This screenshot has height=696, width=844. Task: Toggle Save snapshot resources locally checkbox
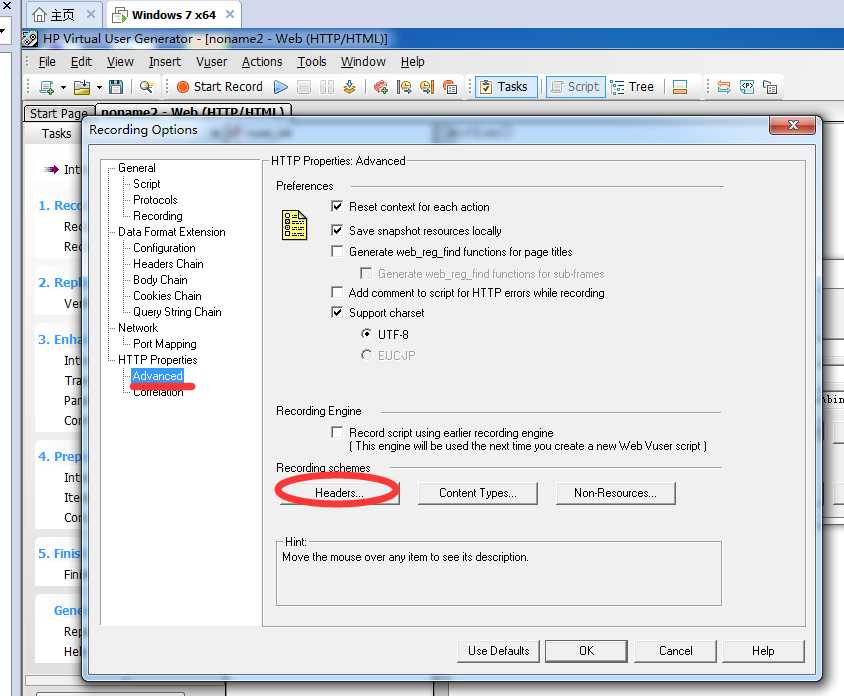click(337, 230)
